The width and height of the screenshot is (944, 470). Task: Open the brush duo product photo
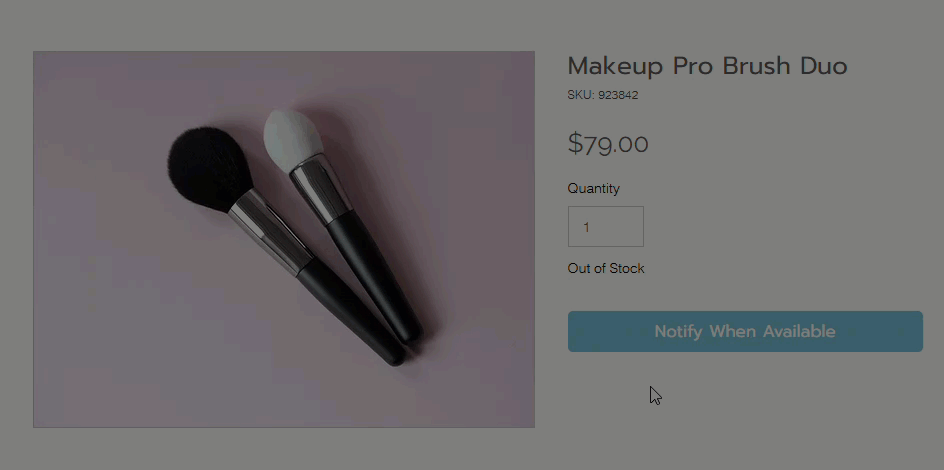tap(284, 239)
